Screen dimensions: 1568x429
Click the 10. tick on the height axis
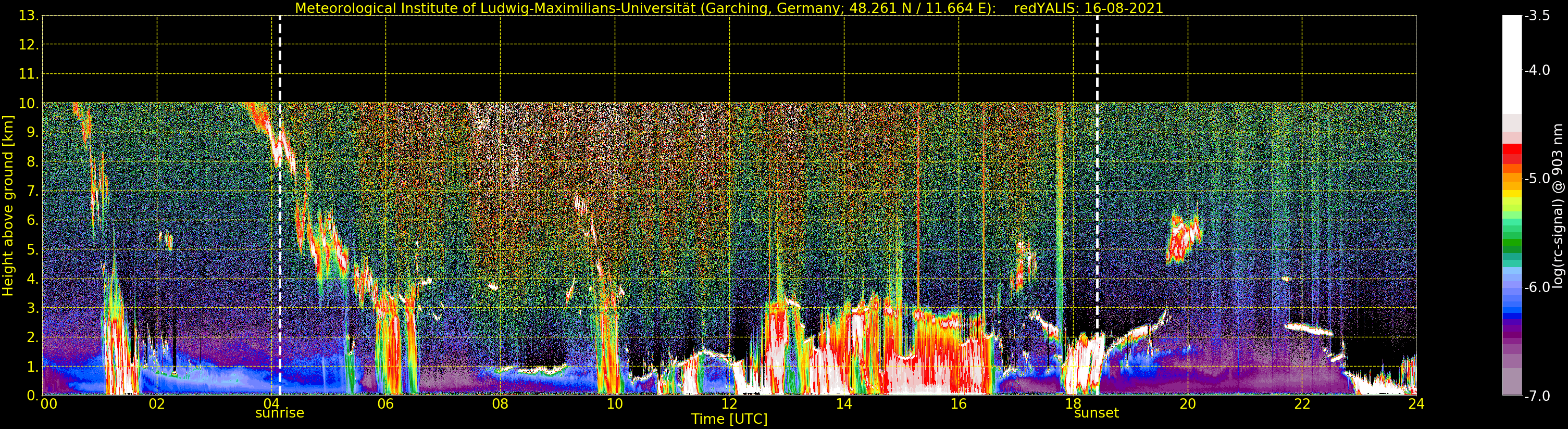coord(29,104)
